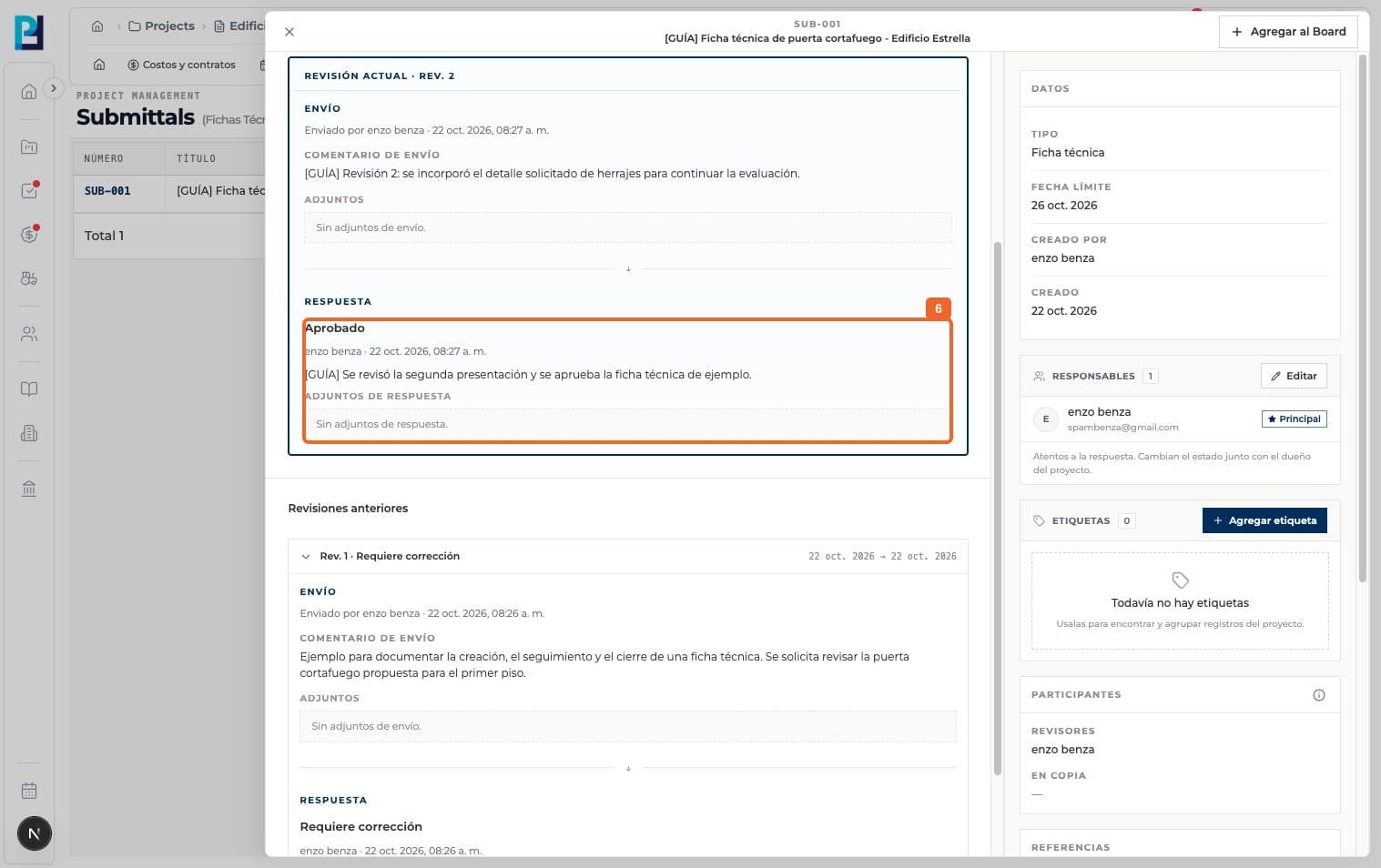Open the checklist tasks icon in the sidebar
The height and width of the screenshot is (868, 1381).
pos(29,191)
